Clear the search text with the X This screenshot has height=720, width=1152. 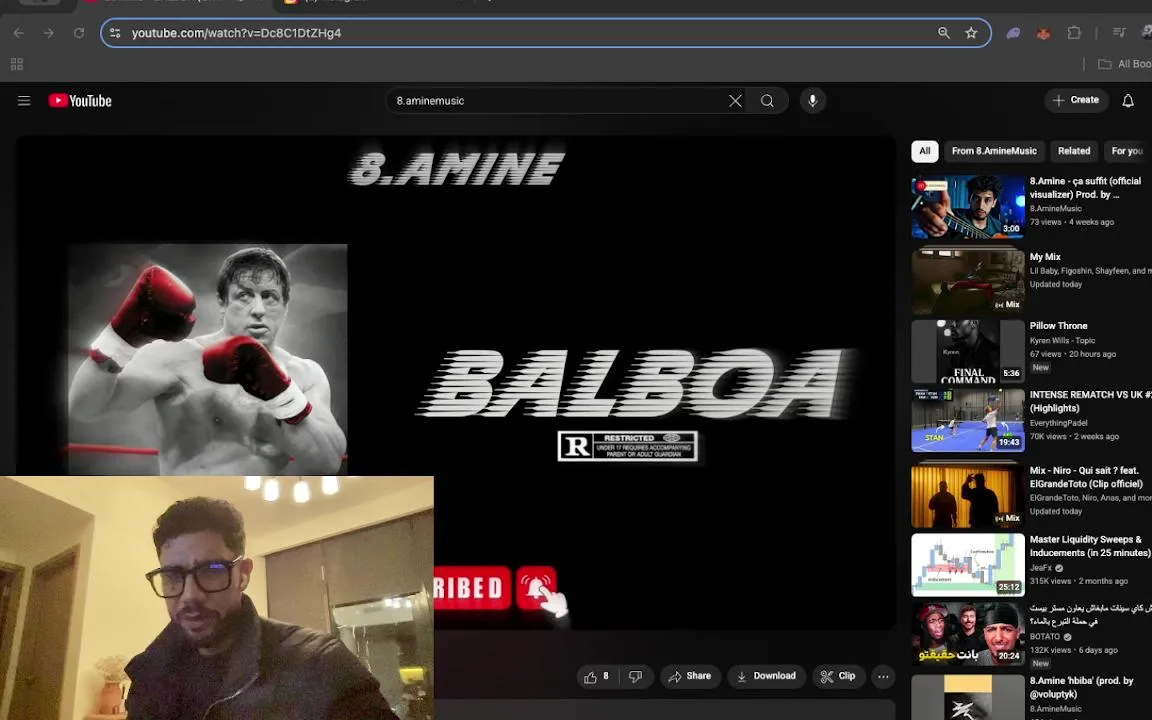tap(735, 101)
